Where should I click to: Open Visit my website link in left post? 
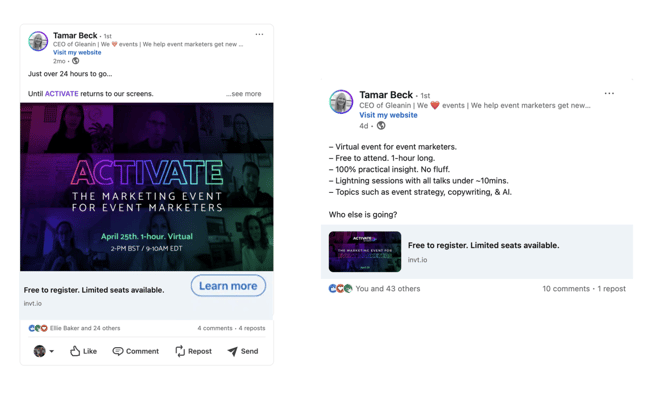(x=77, y=52)
